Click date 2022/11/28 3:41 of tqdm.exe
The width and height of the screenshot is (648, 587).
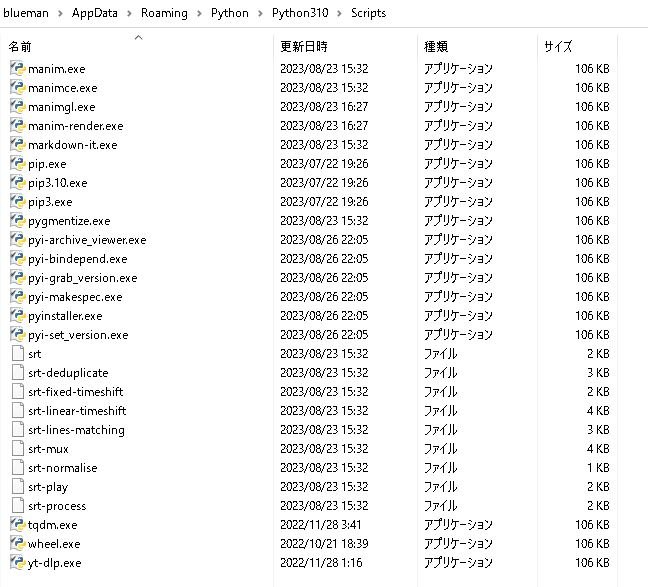point(321,525)
